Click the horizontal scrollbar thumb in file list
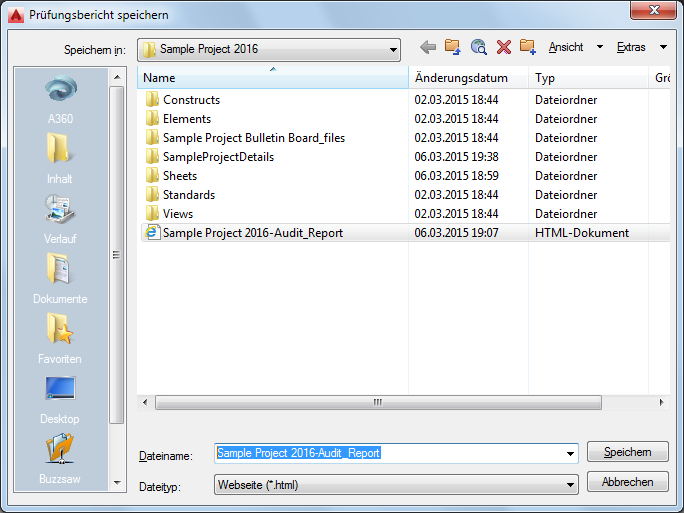Image resolution: width=684 pixels, height=513 pixels. point(378,402)
